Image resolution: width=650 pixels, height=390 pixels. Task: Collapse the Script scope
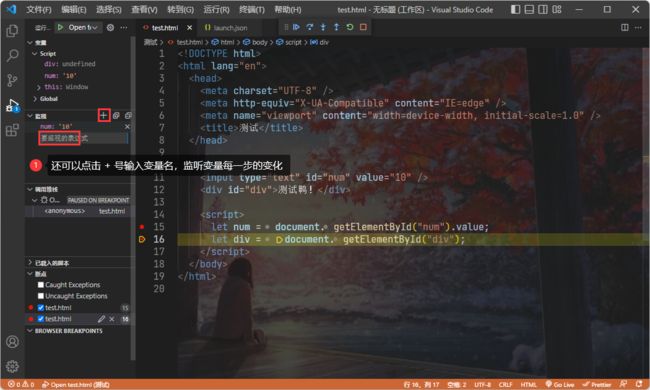point(34,54)
